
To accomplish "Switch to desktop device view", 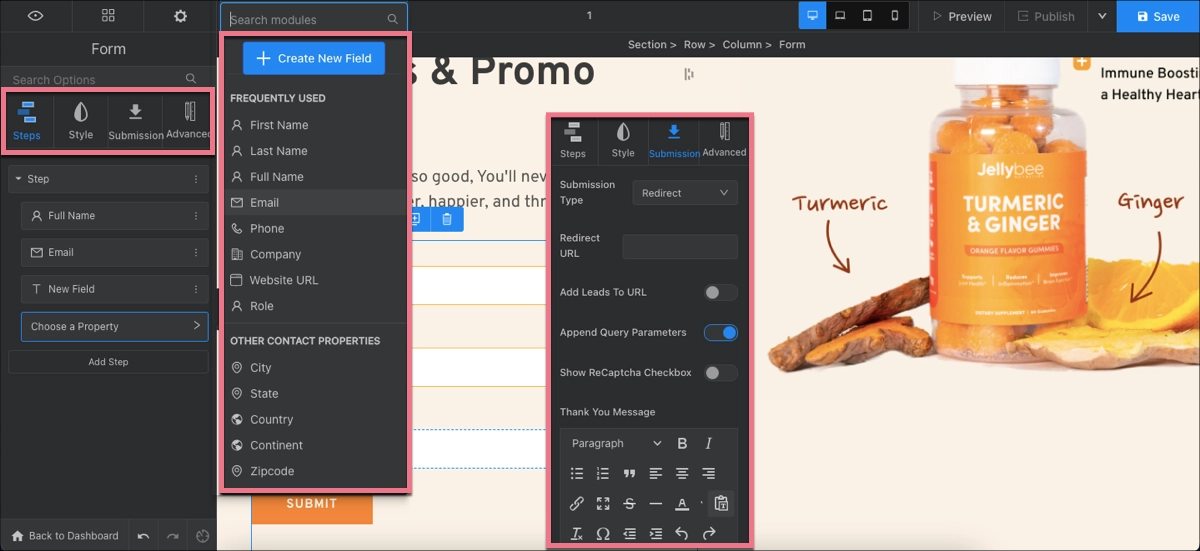I will pos(812,16).
